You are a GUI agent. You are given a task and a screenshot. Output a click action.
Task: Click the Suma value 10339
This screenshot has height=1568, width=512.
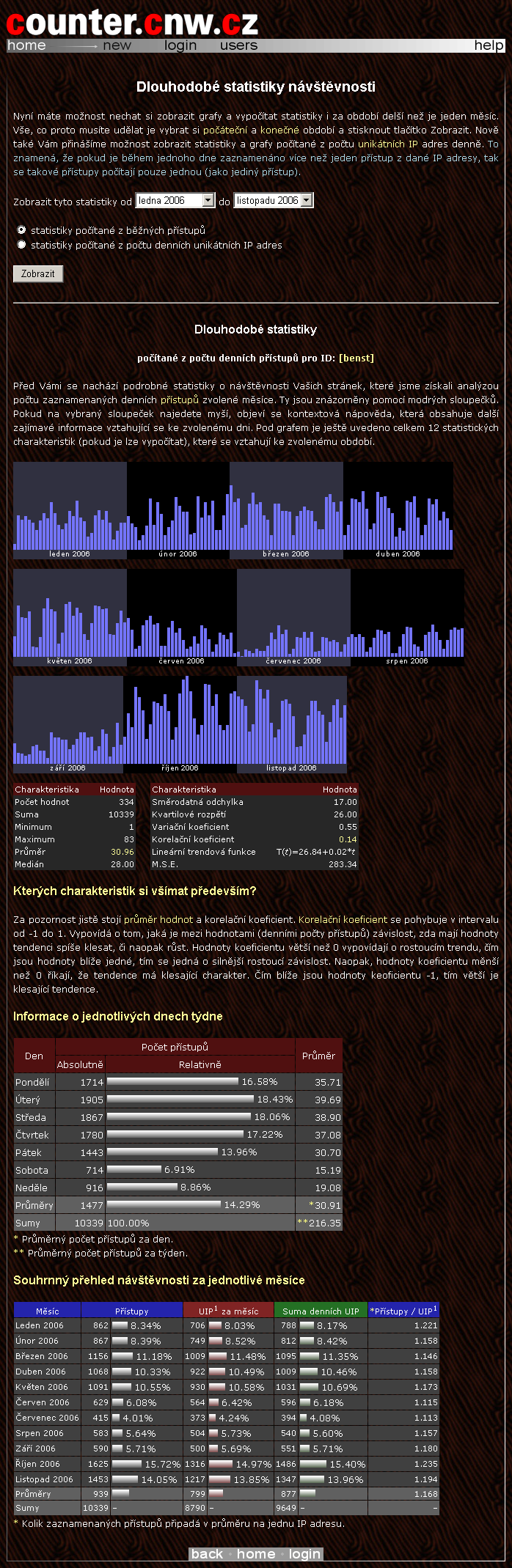pos(121,814)
